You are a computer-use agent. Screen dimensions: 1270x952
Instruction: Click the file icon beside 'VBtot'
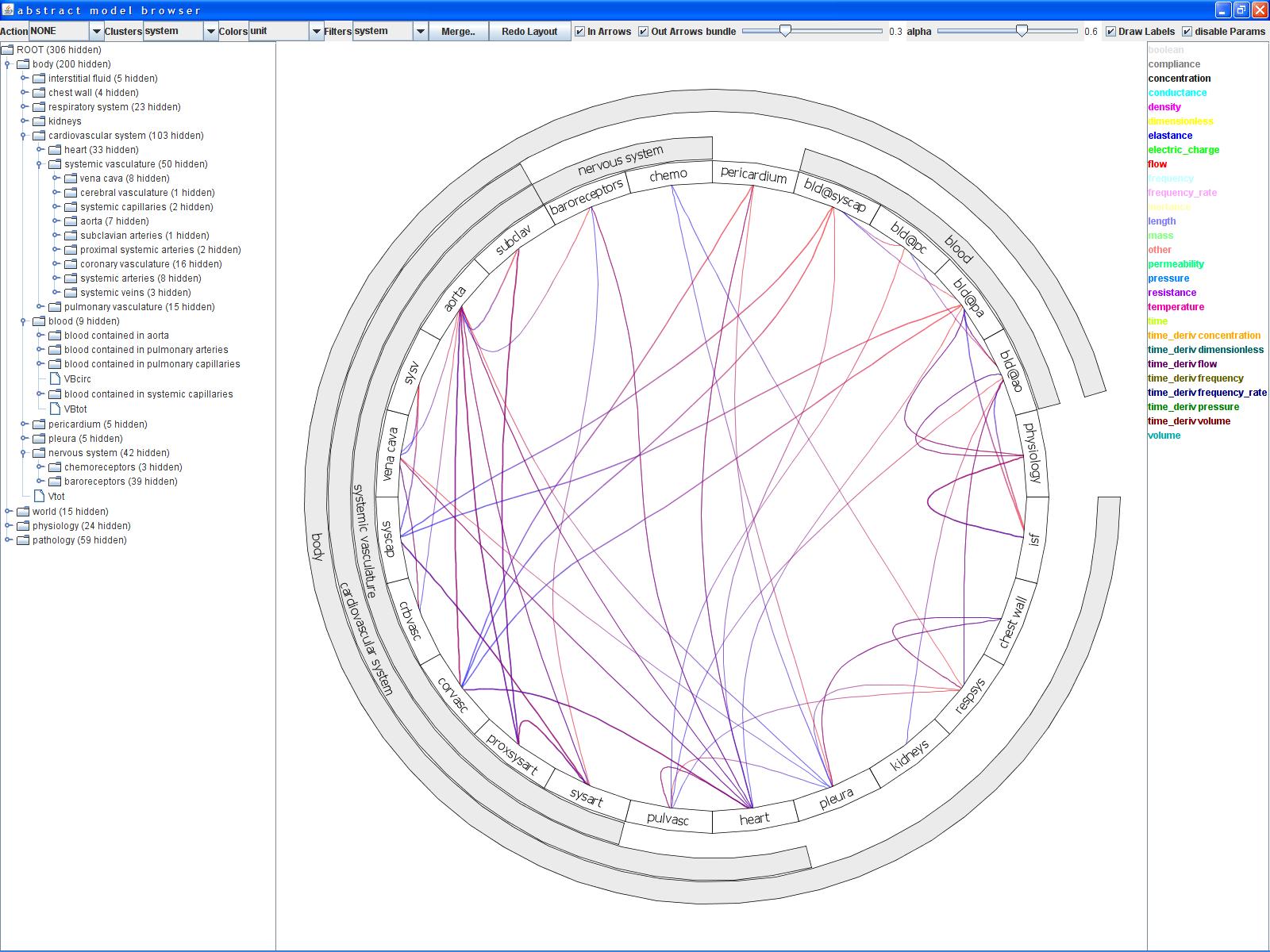55,409
